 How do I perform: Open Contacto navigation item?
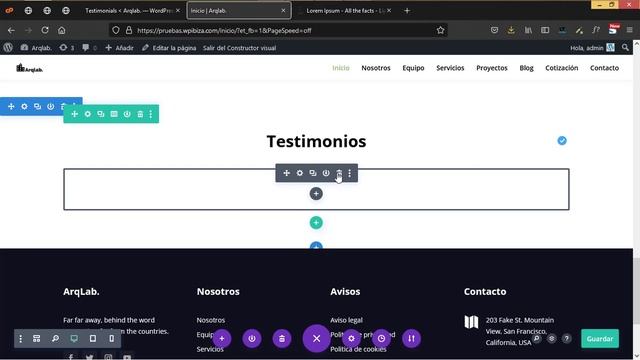pos(604,68)
